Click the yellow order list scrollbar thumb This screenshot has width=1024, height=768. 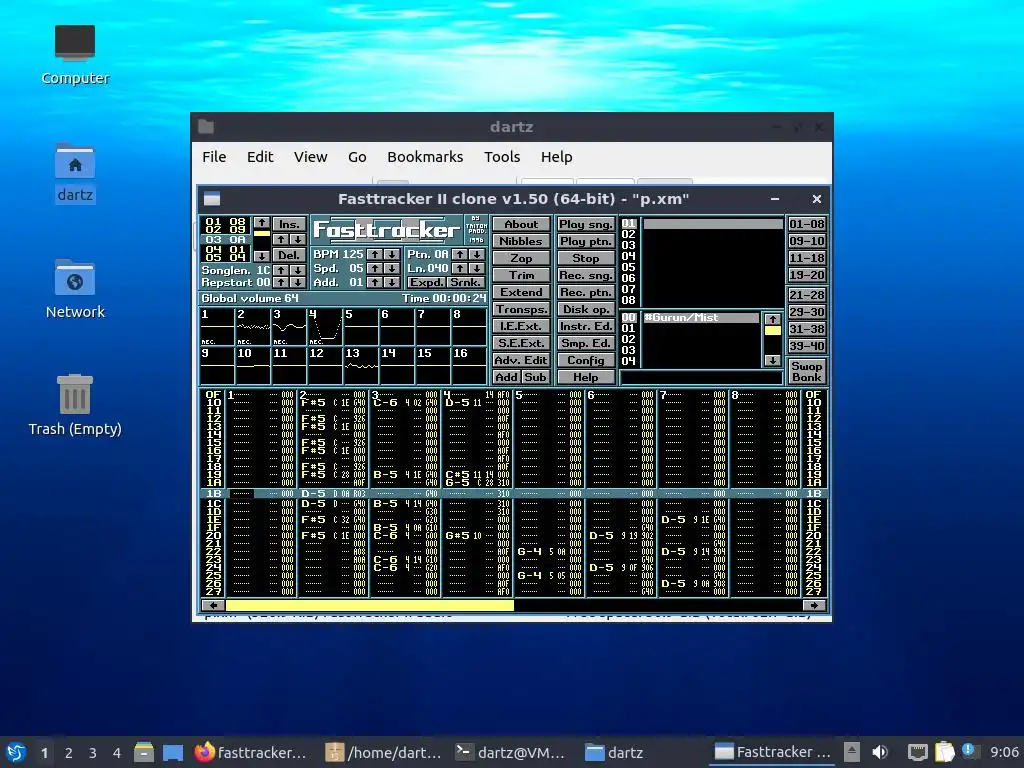[x=261, y=233]
